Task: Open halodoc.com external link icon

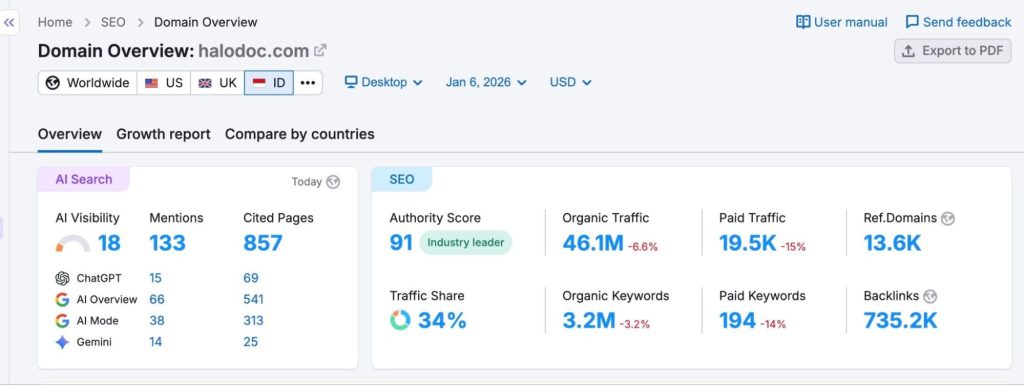Action: pyautogui.click(x=320, y=50)
